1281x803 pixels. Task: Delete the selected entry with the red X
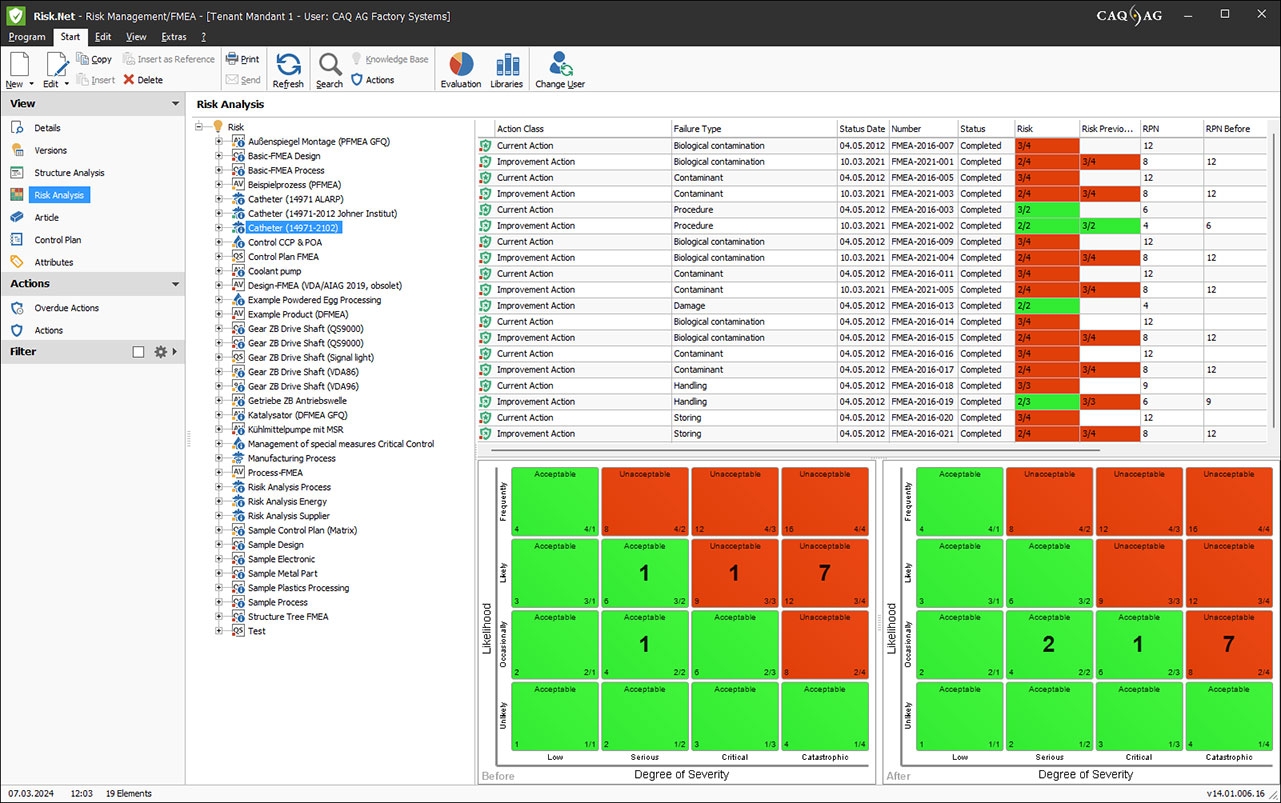pyautogui.click(x=143, y=80)
